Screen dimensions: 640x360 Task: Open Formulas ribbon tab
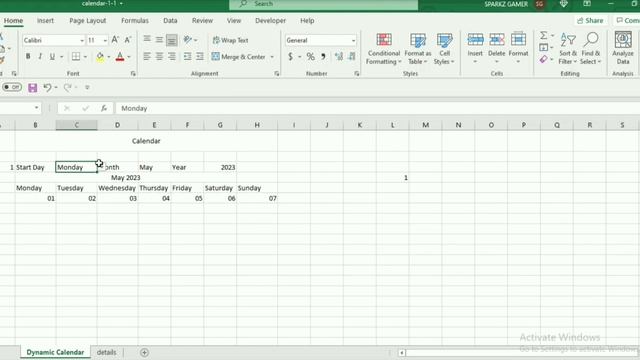(135, 20)
